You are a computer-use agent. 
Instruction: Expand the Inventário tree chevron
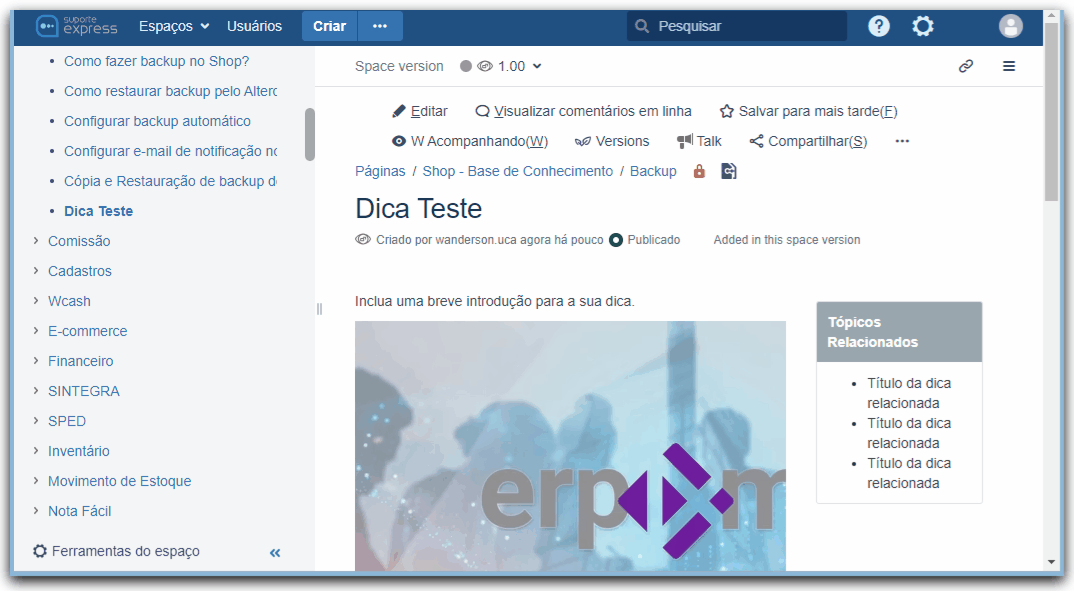tap(36, 451)
